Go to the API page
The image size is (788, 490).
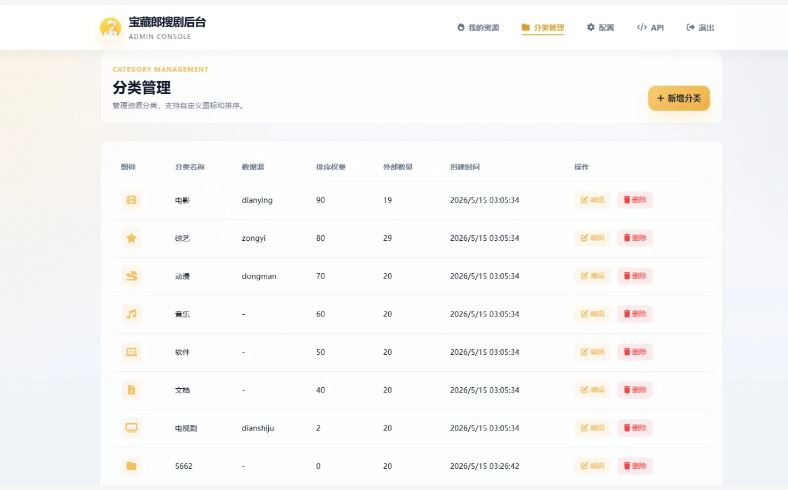tap(650, 27)
